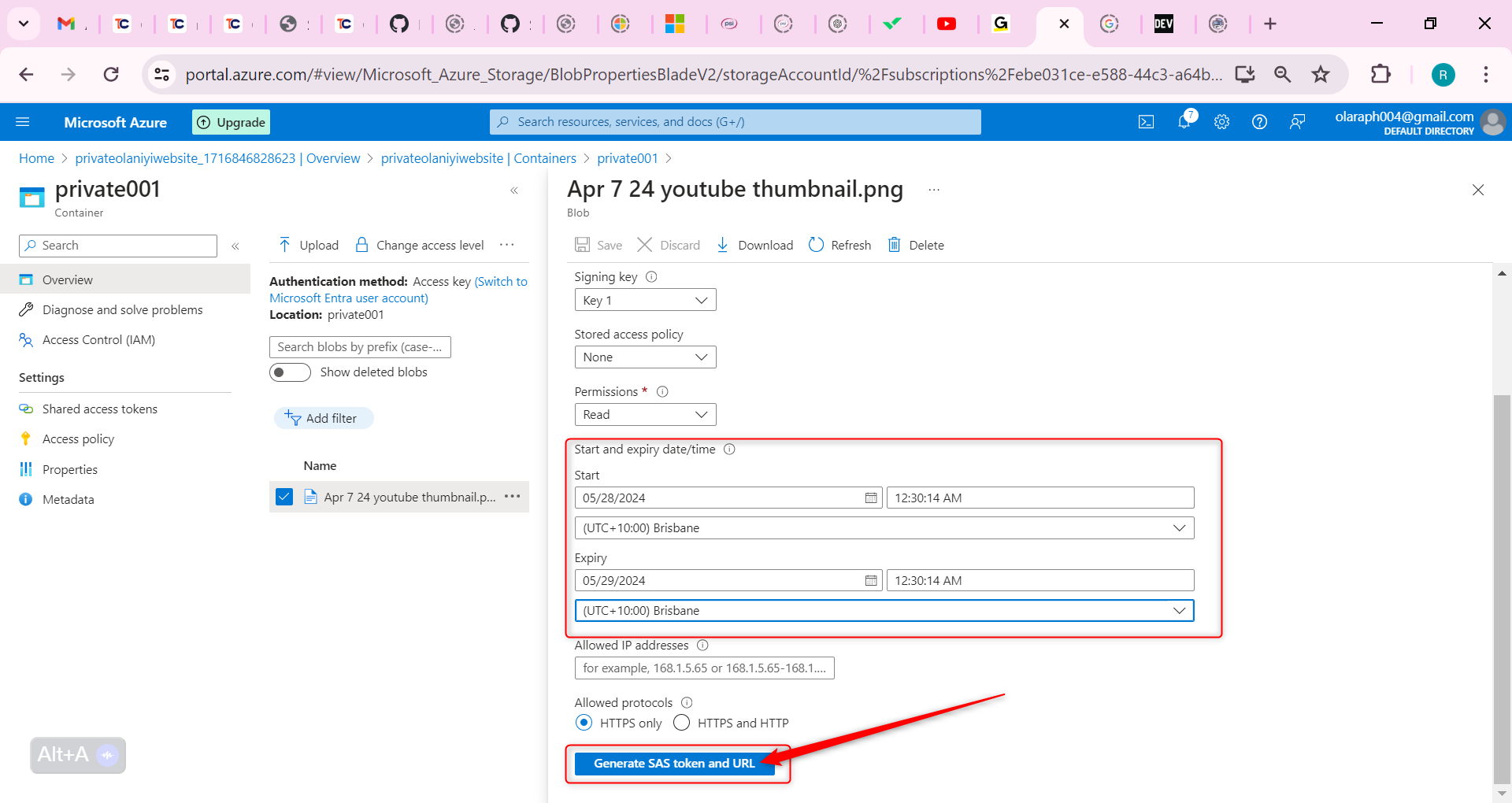Open the Start date calendar picker
Viewport: 1512px width, 803px height.
pyautogui.click(x=871, y=498)
